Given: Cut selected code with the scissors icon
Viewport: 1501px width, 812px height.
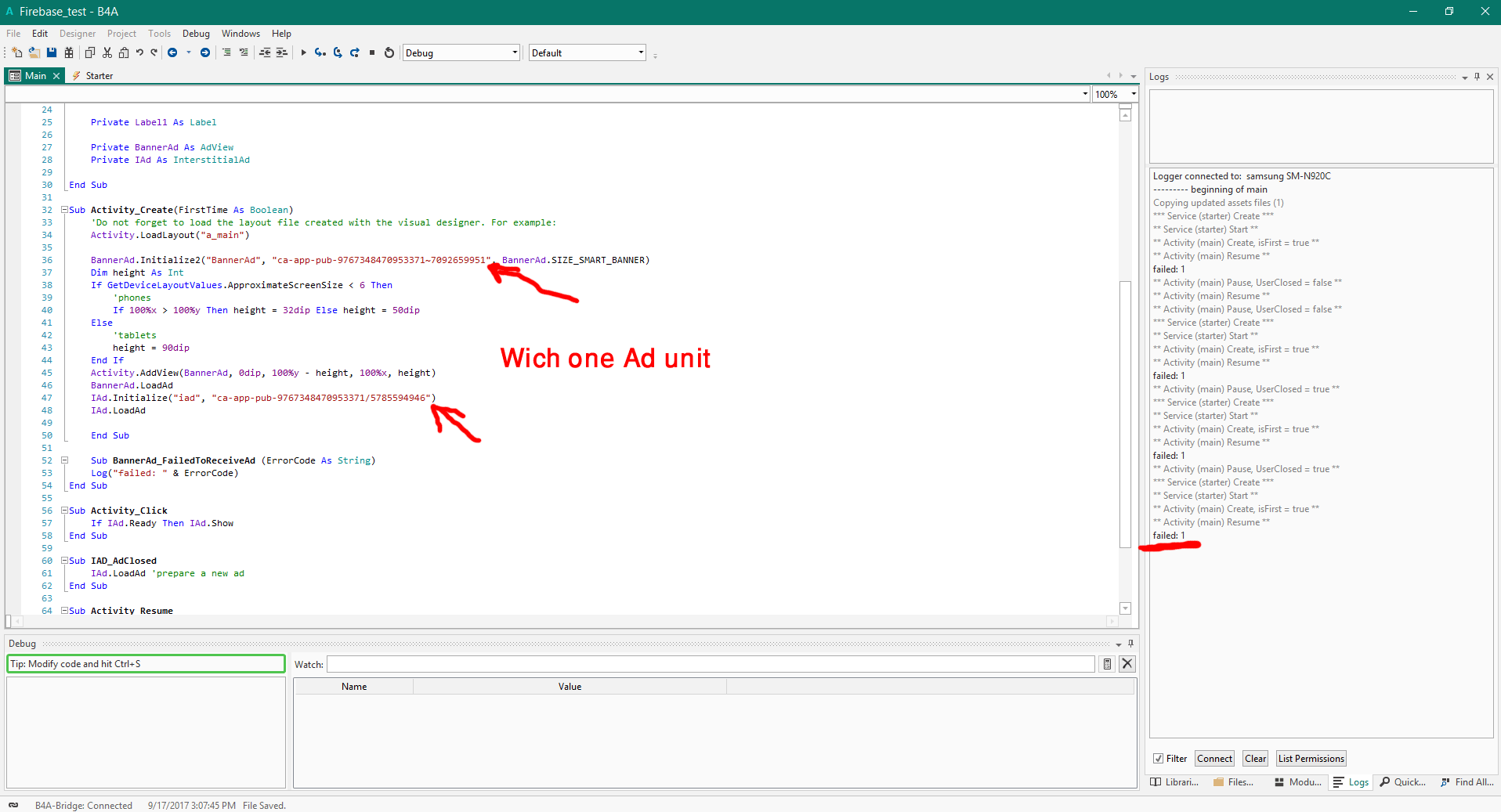Looking at the screenshot, I should point(107,52).
